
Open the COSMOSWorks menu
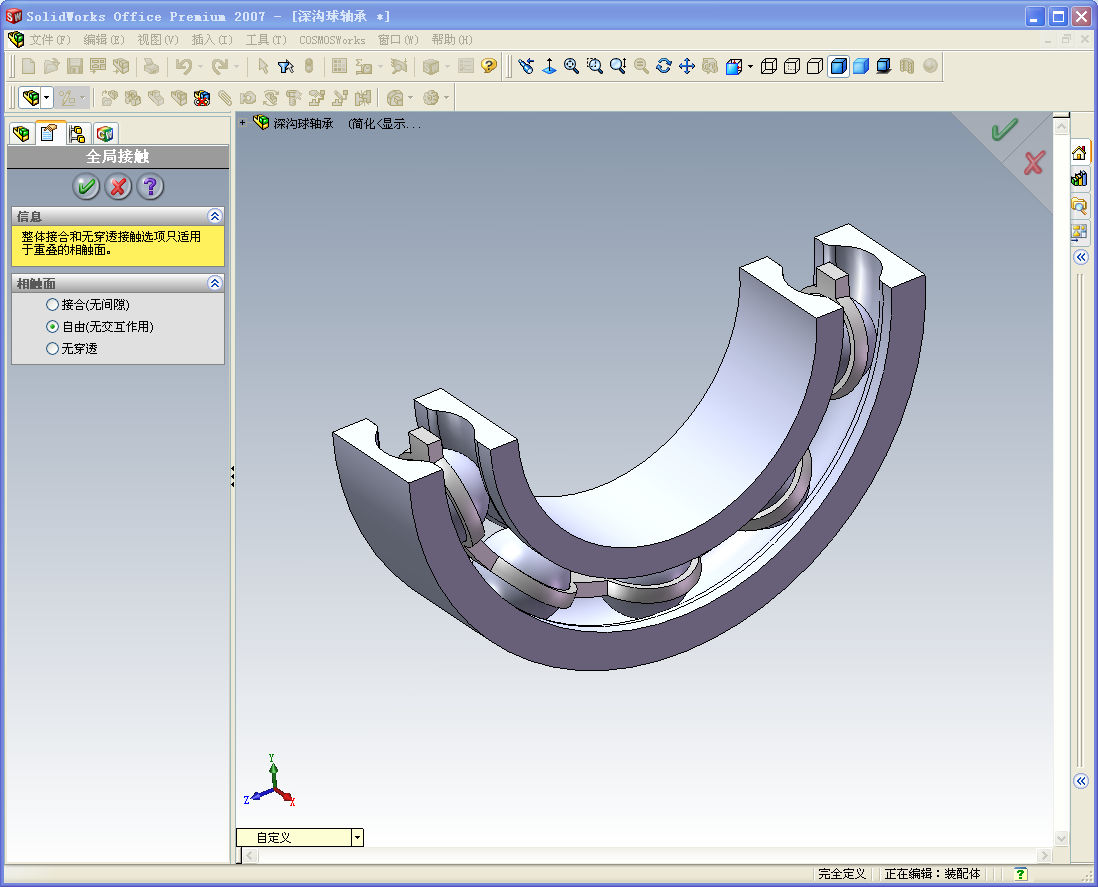click(x=332, y=40)
